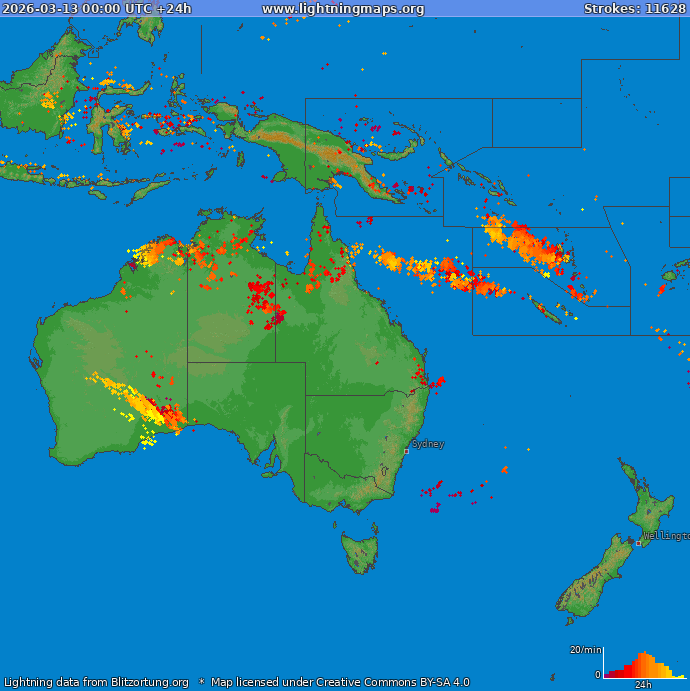Click the 24h label under the histogram

[643, 685]
